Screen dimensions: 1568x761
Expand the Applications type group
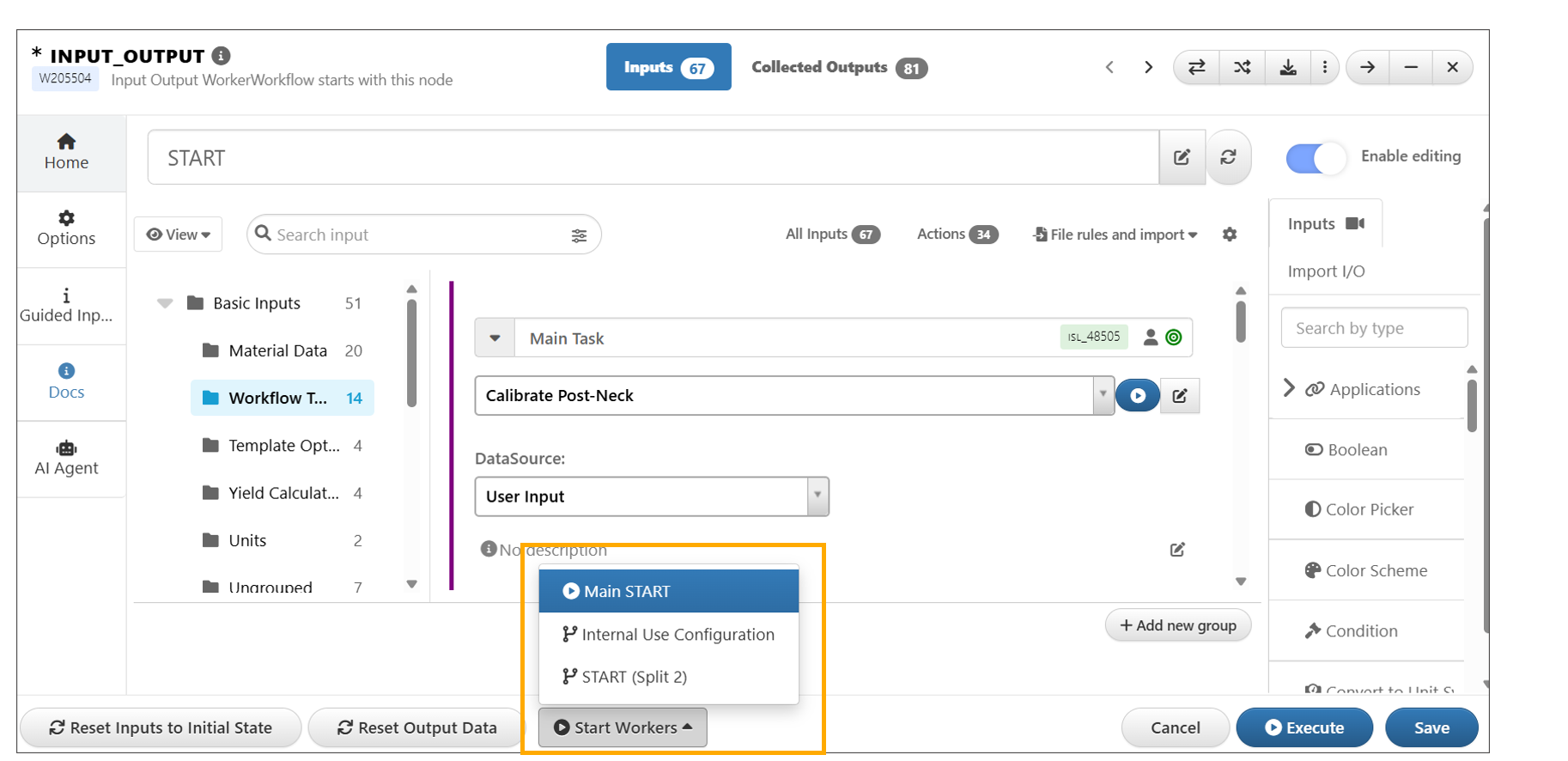coord(1289,389)
